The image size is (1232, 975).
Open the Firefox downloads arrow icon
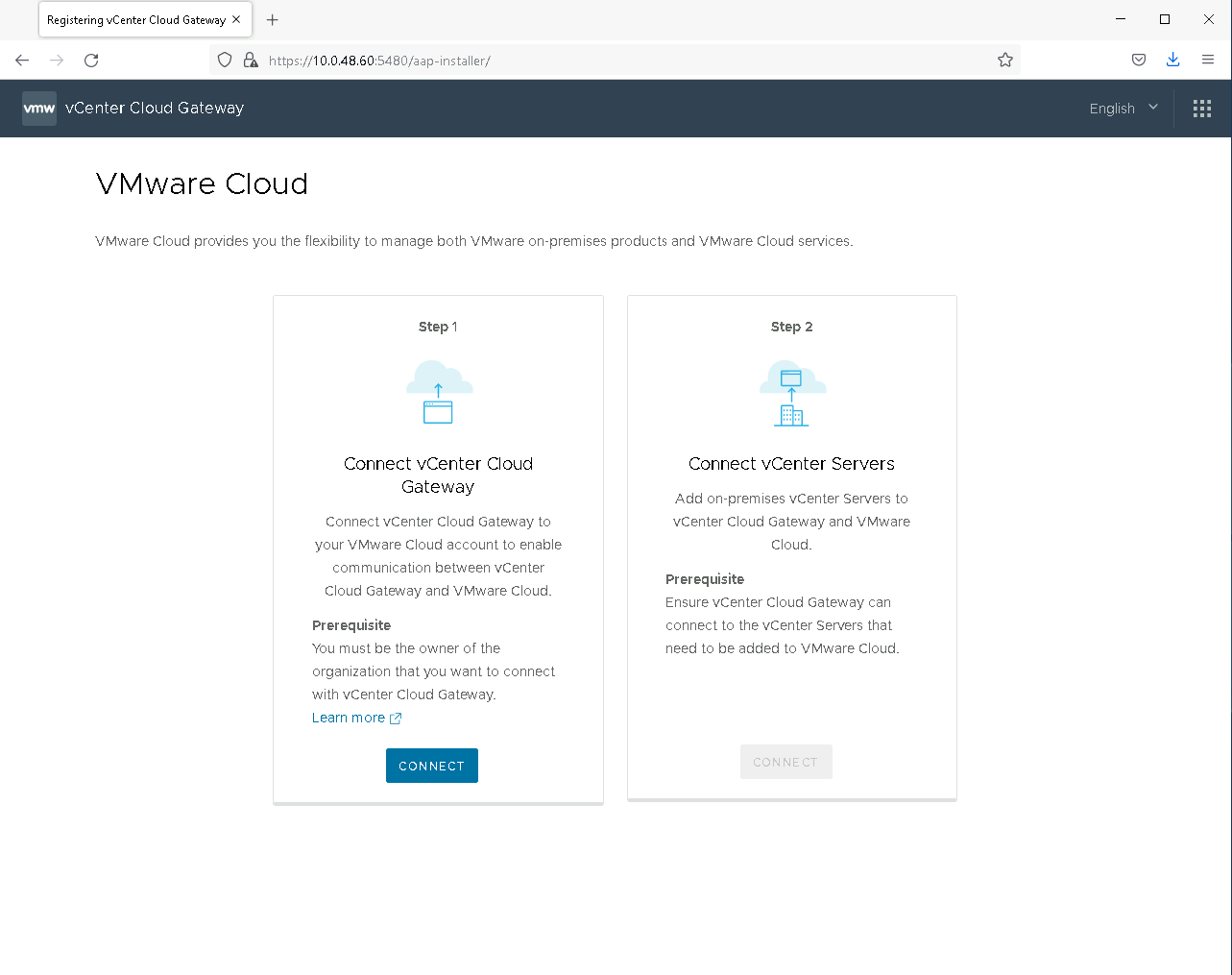point(1172,60)
